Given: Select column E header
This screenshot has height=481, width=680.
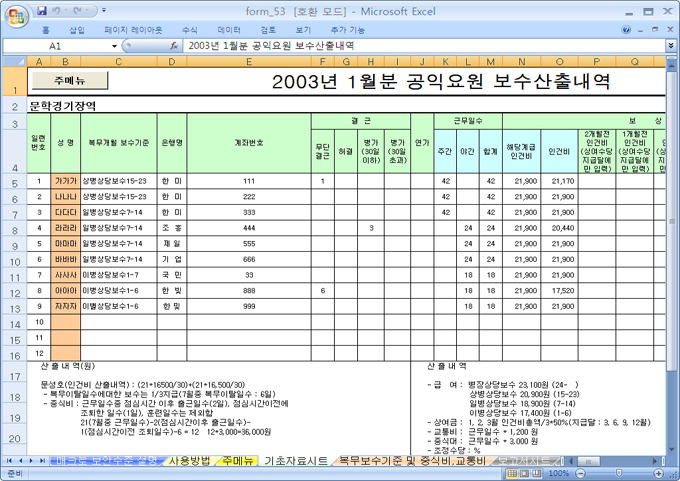Looking at the screenshot, I should 247,62.
